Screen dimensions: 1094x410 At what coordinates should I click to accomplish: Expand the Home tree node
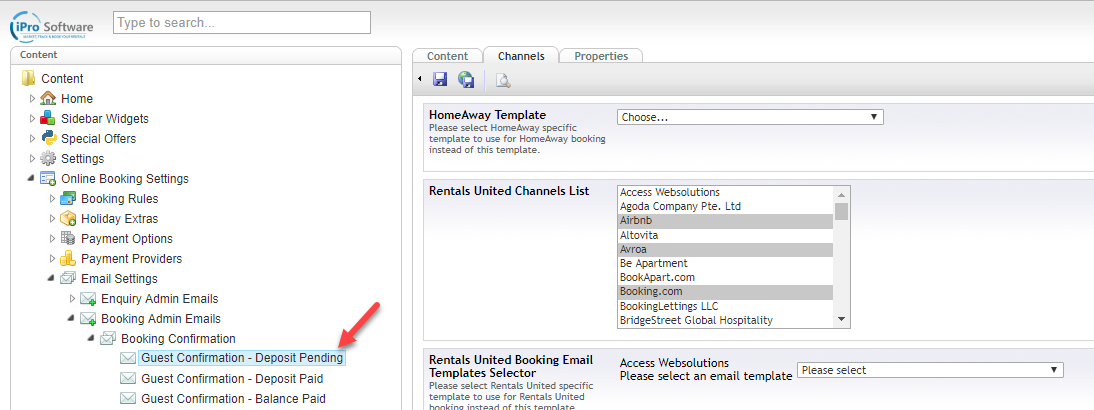pos(32,98)
